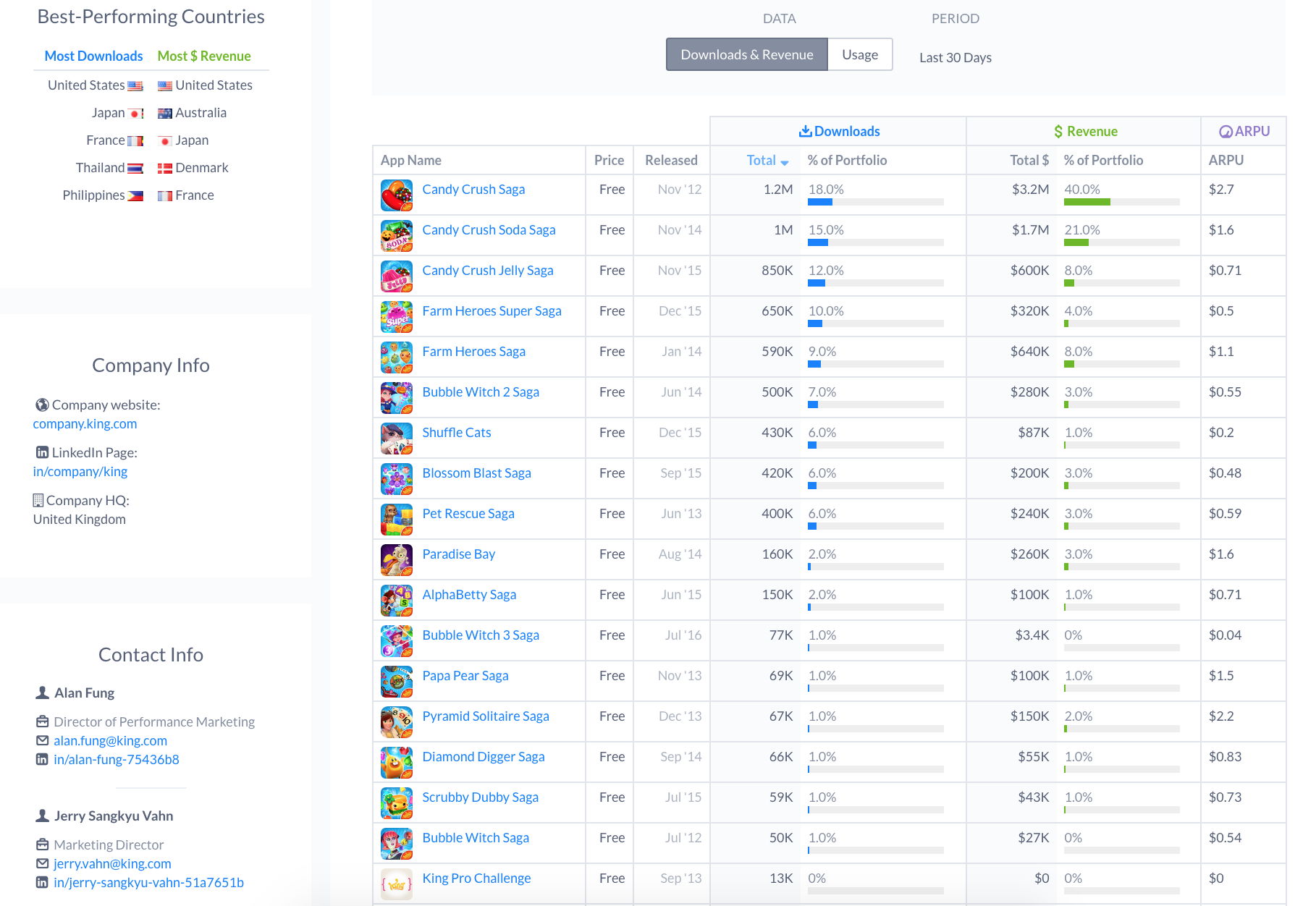
Task: Click the Bubble Witch 2 Saga icon
Action: 397,398
